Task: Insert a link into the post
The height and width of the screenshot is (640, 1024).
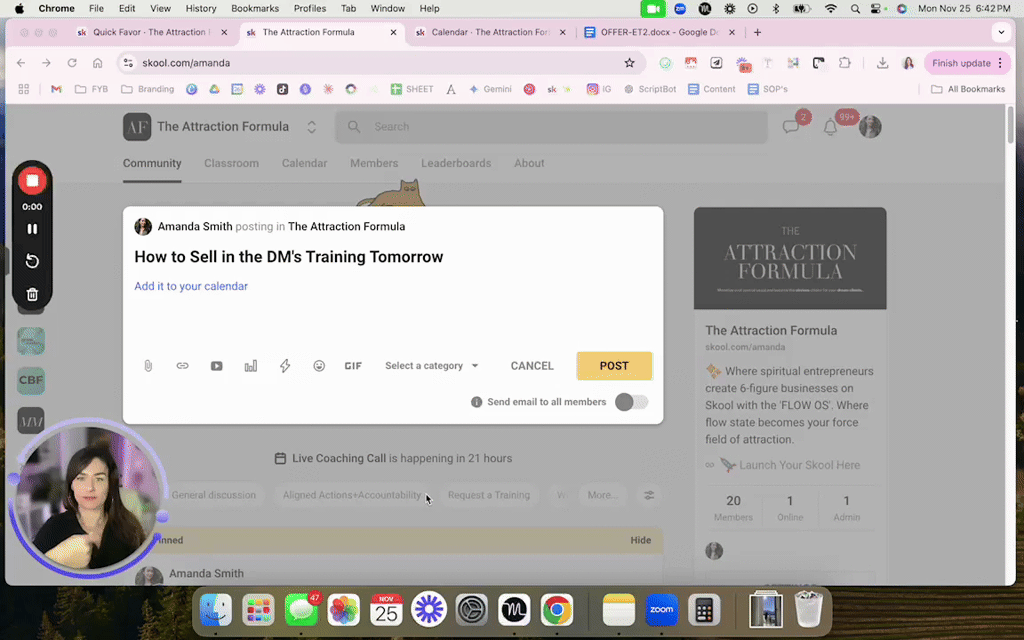Action: (182, 366)
